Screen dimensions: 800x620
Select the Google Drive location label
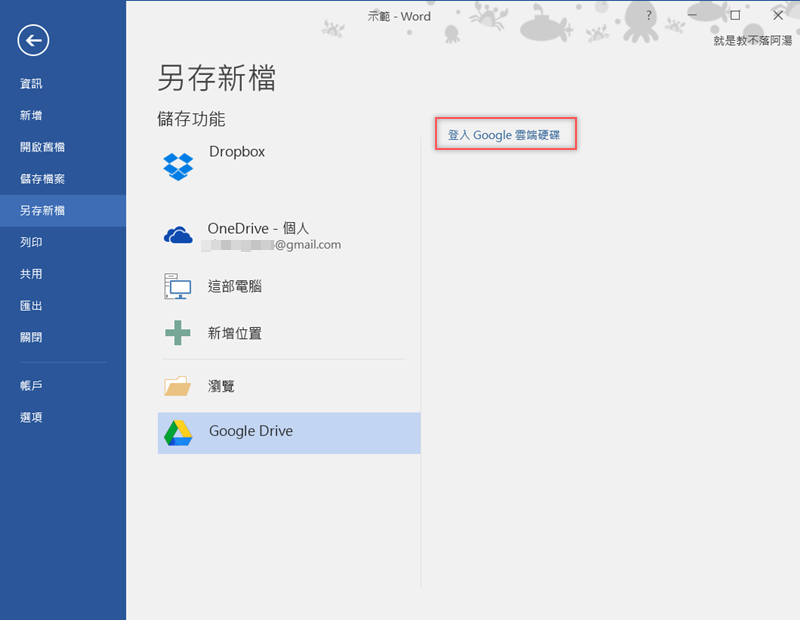tap(251, 431)
